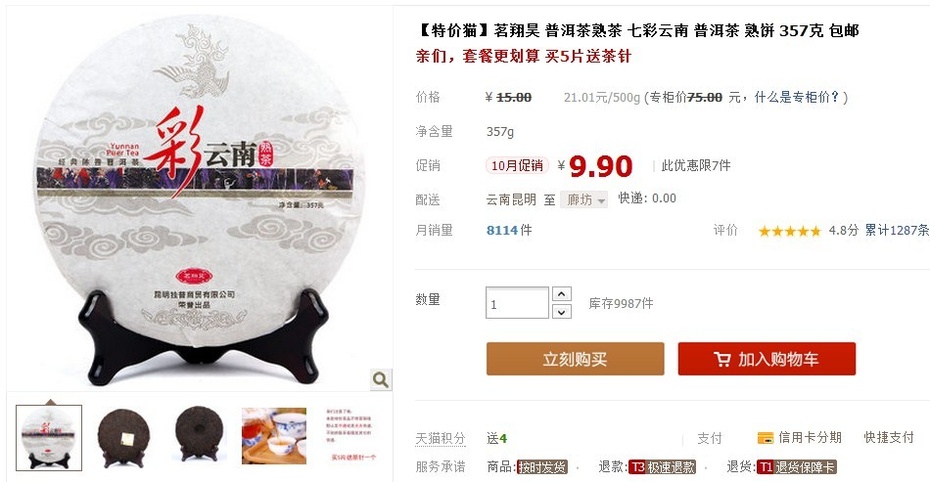Screen dimensions: 930x482
Task: Click the five-star rating icons
Action: [x=789, y=231]
